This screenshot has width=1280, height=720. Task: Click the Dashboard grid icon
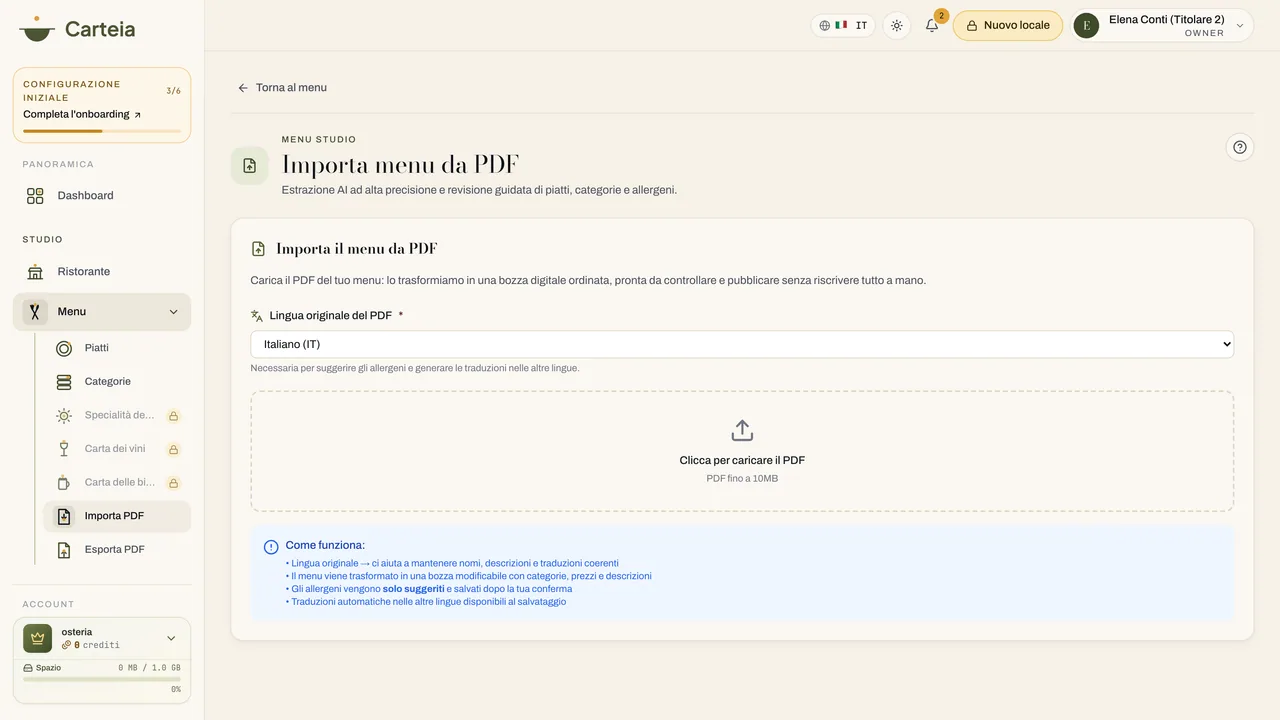[35, 196]
